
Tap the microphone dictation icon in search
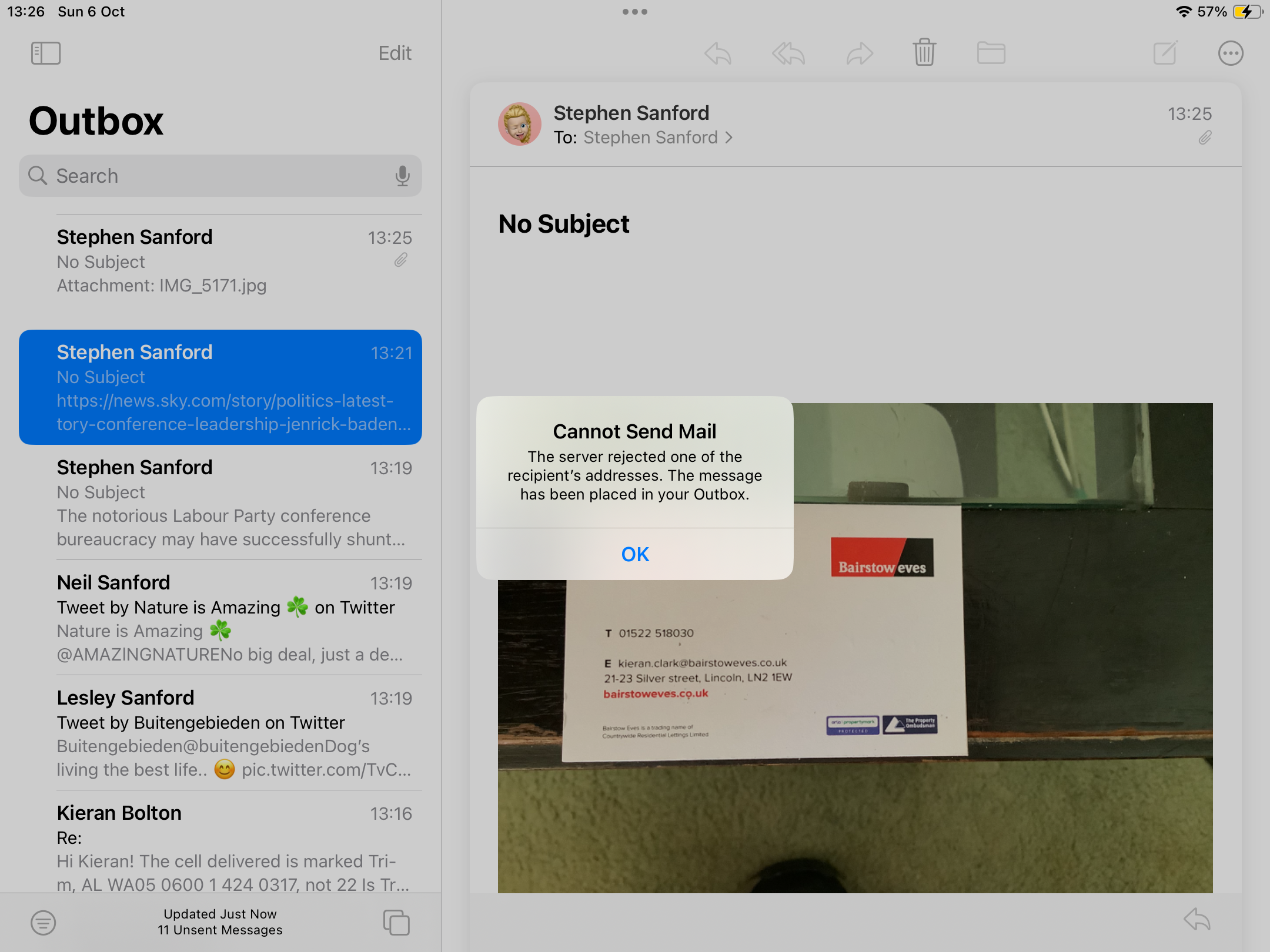(402, 176)
